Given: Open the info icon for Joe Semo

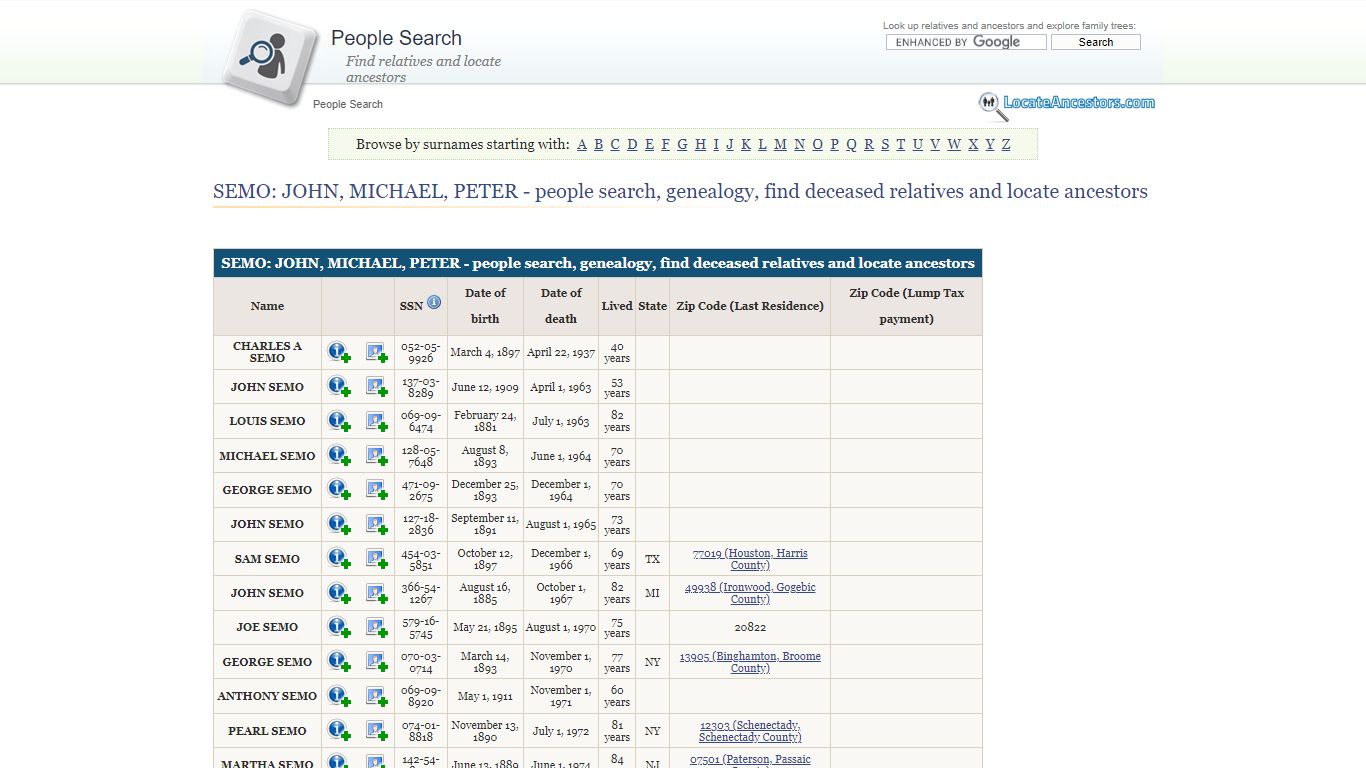Looking at the screenshot, I should pyautogui.click(x=339, y=627).
